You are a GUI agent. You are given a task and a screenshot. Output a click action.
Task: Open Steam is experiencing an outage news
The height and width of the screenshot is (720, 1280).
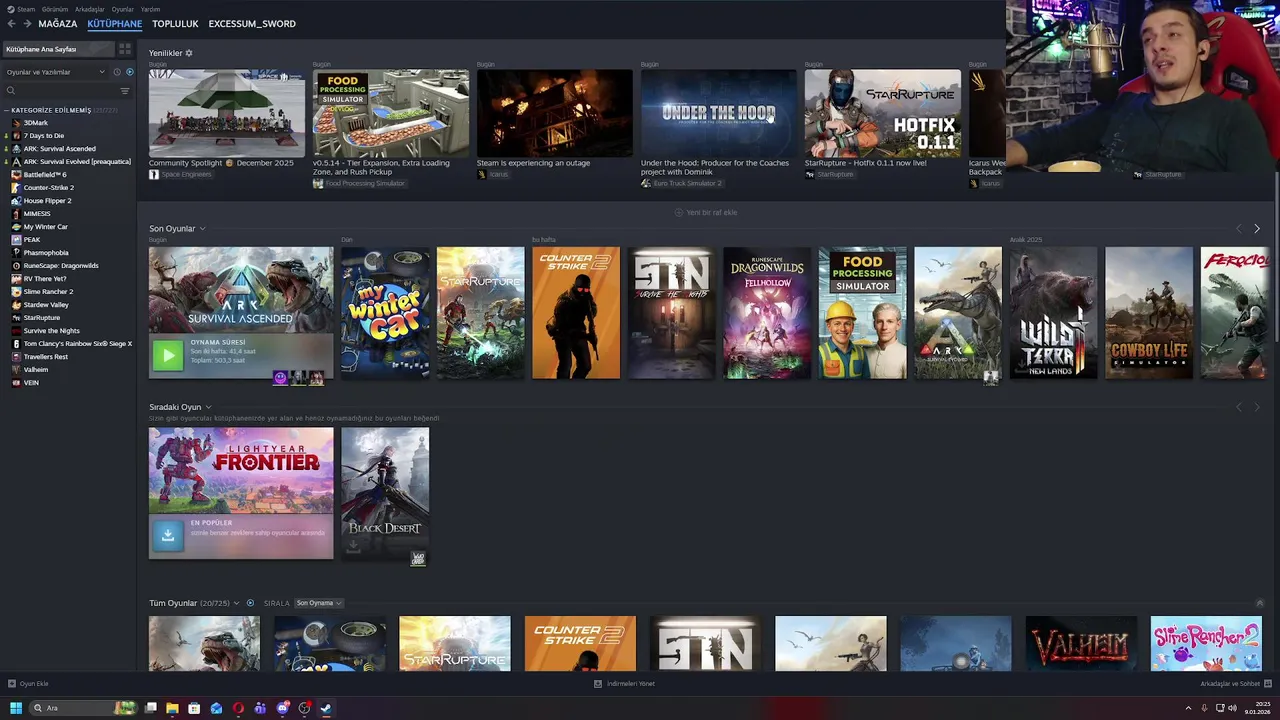click(x=554, y=113)
